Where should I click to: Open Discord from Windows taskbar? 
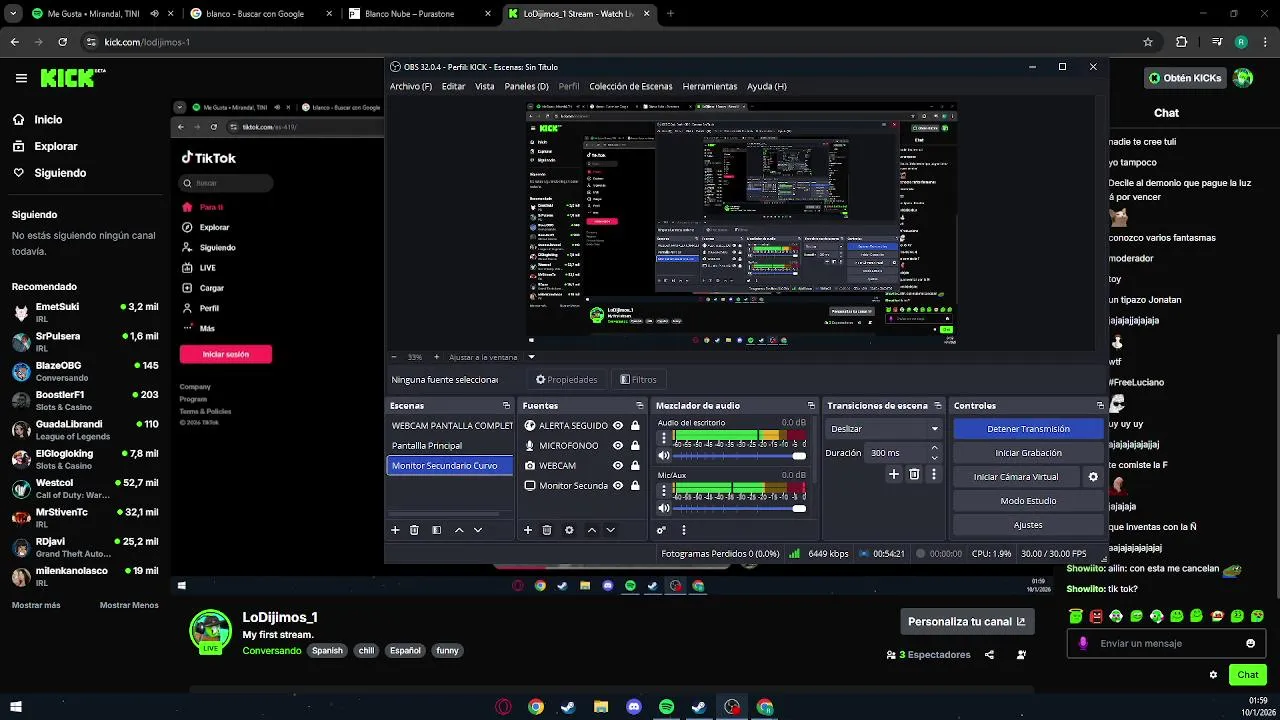pyautogui.click(x=634, y=707)
